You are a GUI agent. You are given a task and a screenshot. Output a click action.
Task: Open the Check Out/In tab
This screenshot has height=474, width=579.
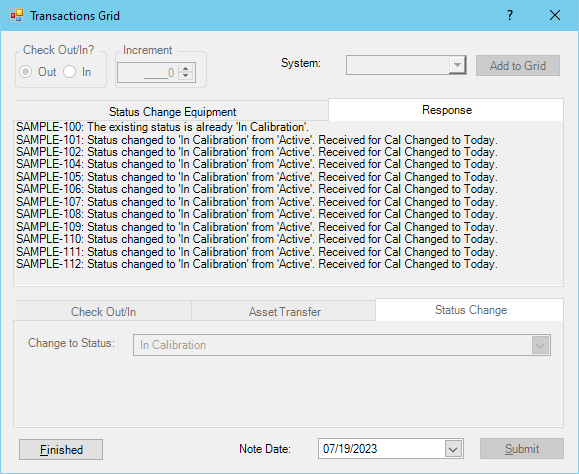pyautogui.click(x=103, y=312)
